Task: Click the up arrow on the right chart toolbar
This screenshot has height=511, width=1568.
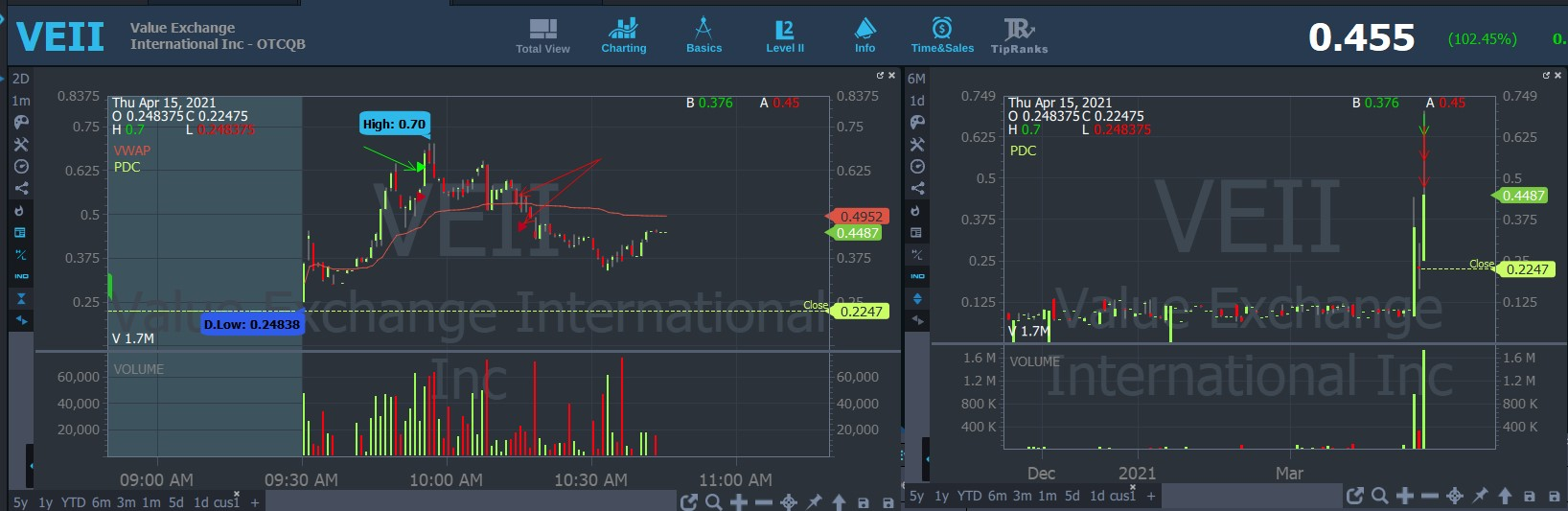Action: click(1505, 496)
